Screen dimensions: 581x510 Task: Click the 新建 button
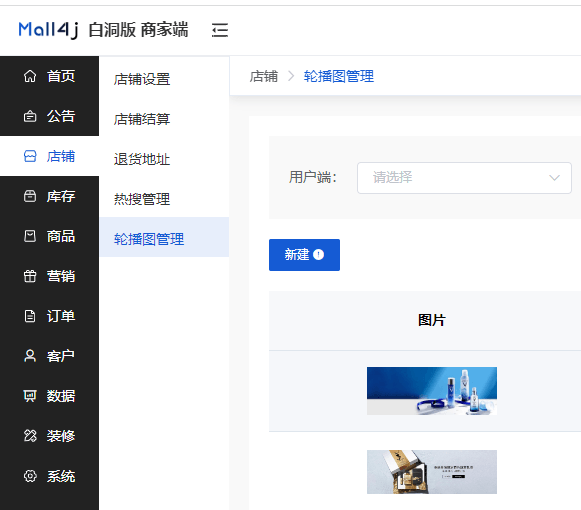(x=304, y=255)
